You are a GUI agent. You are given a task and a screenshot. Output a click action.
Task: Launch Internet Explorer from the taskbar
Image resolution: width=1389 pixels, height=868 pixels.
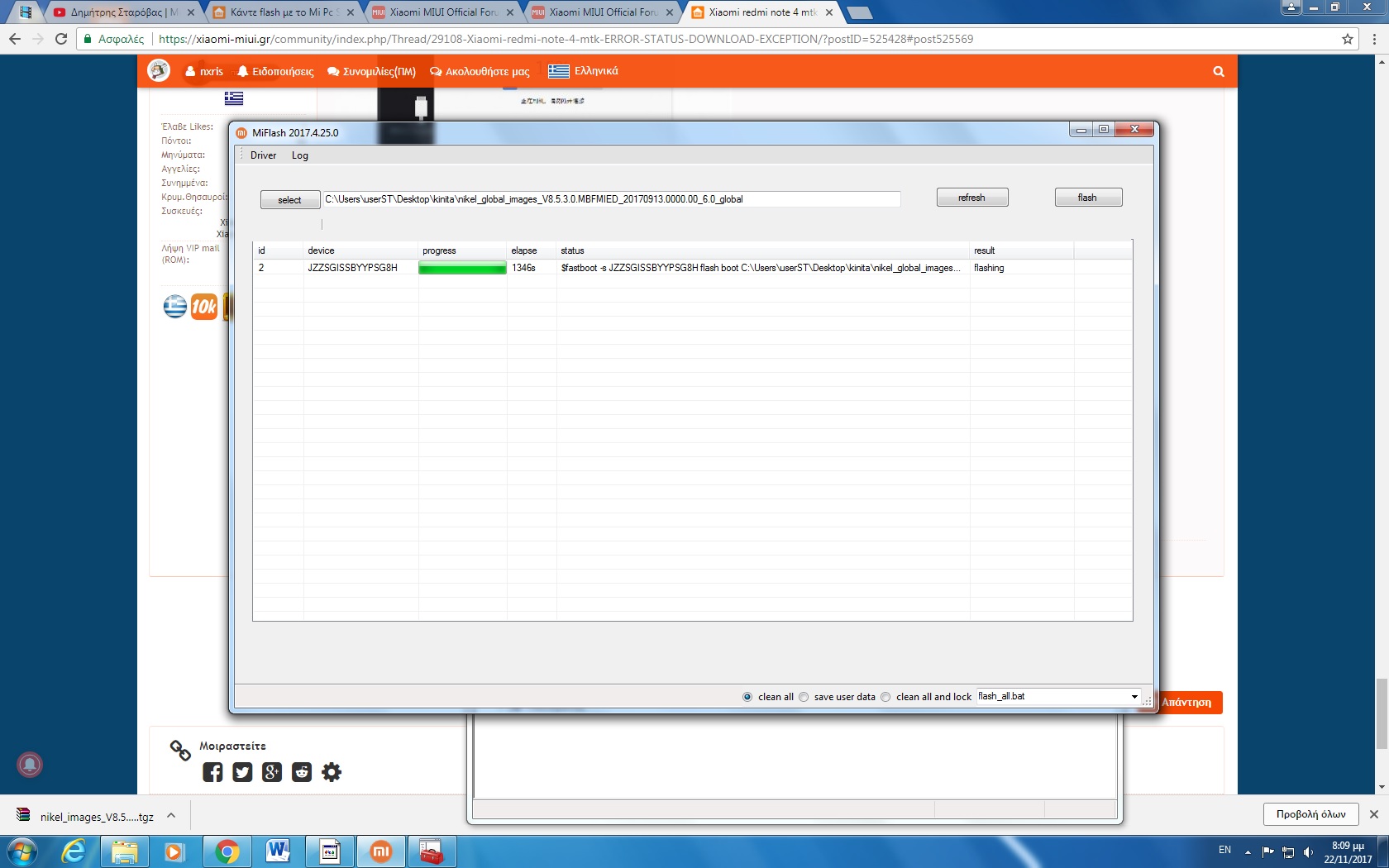[74, 851]
